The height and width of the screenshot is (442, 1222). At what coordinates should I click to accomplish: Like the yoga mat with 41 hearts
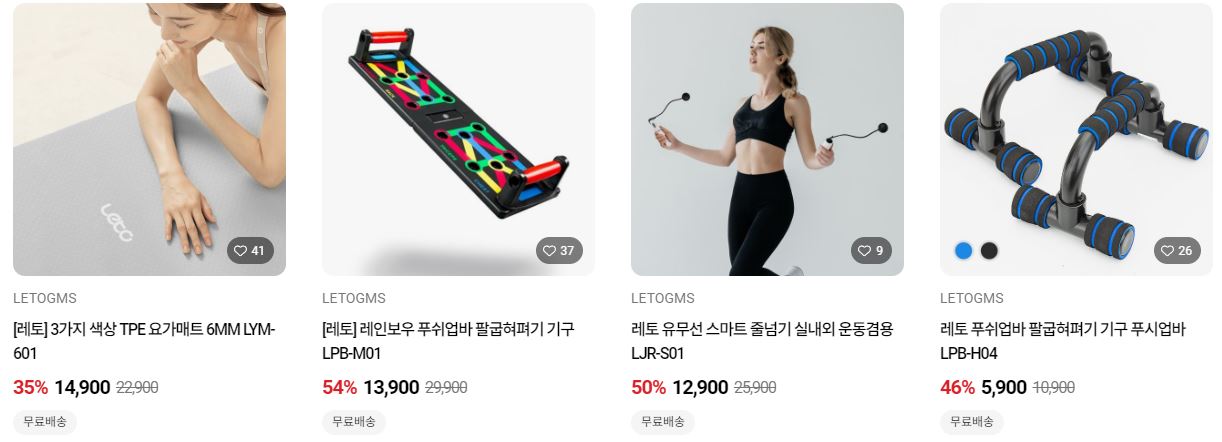point(249,251)
